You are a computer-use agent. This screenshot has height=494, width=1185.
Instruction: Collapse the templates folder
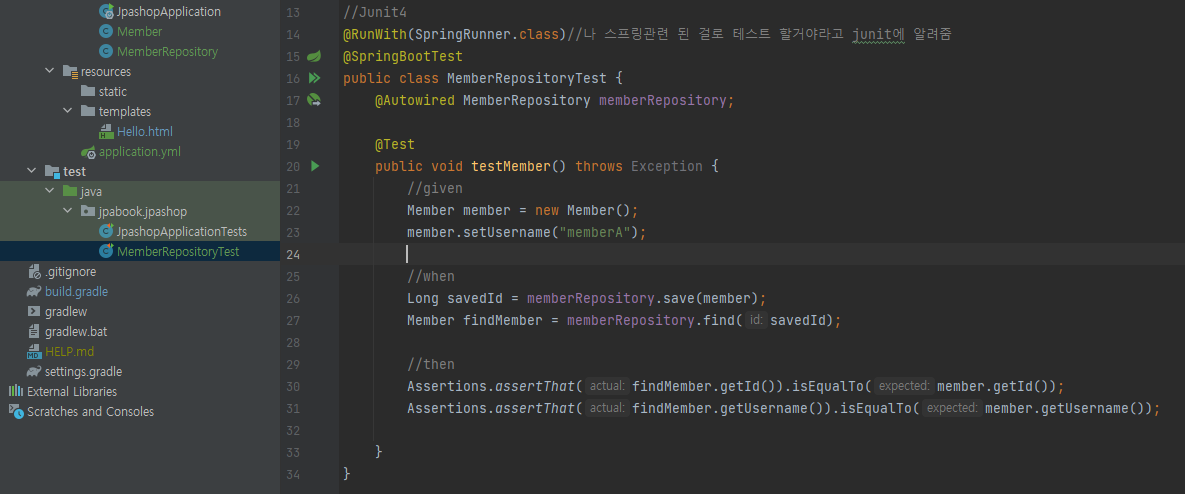tap(68, 111)
